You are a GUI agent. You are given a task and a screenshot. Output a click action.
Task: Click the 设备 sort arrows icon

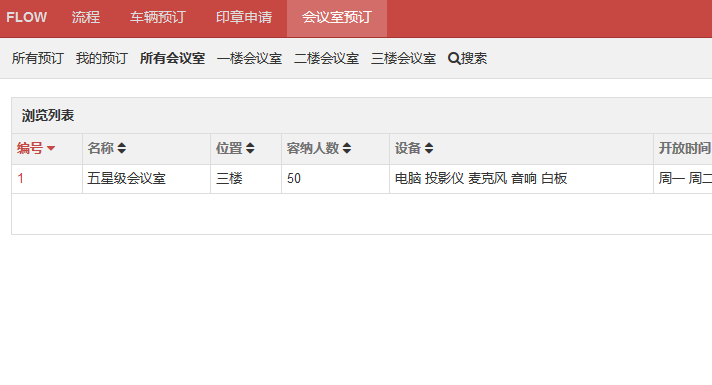(429, 148)
